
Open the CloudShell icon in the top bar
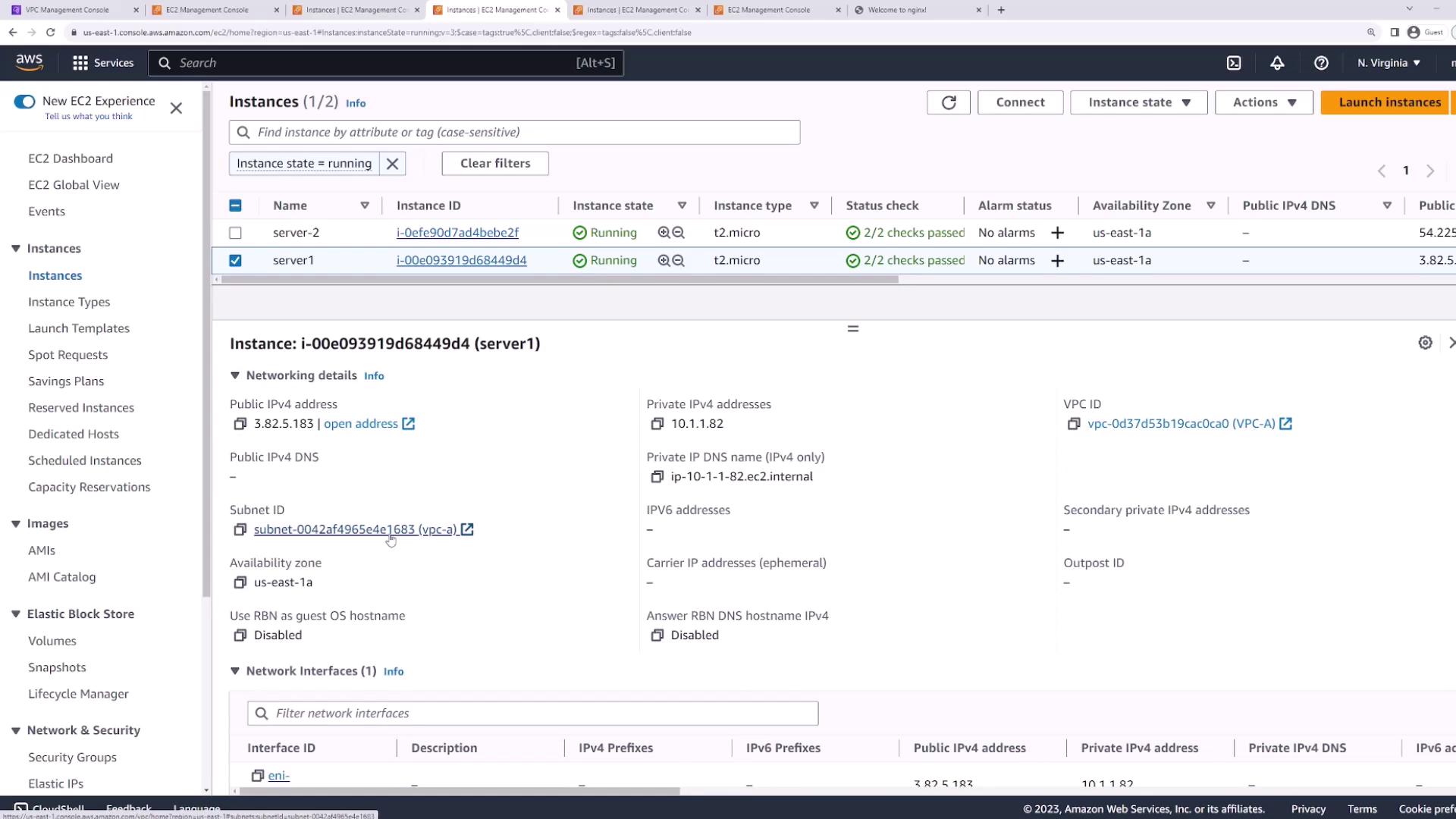(x=1234, y=63)
